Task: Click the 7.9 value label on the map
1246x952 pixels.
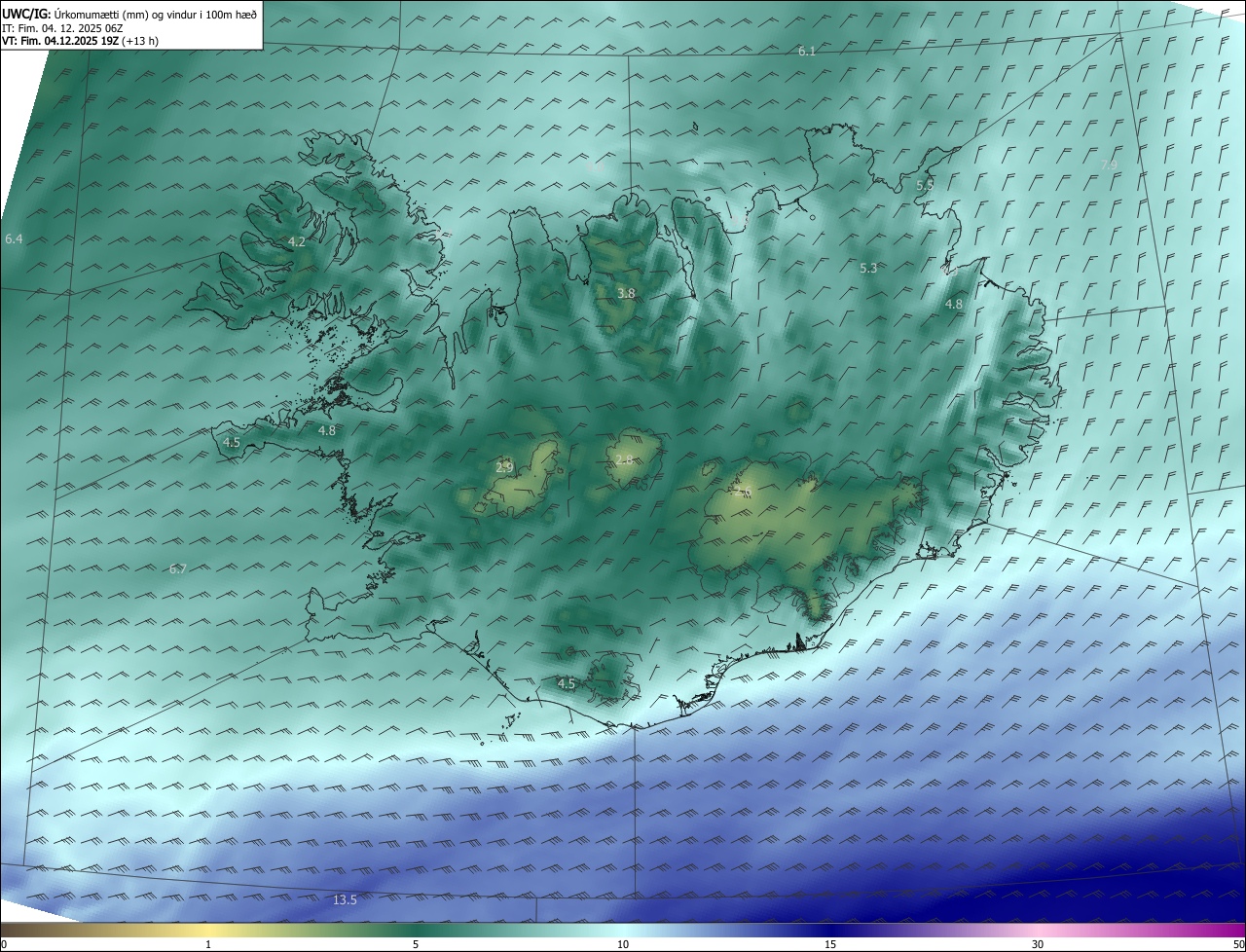Action: (1108, 165)
